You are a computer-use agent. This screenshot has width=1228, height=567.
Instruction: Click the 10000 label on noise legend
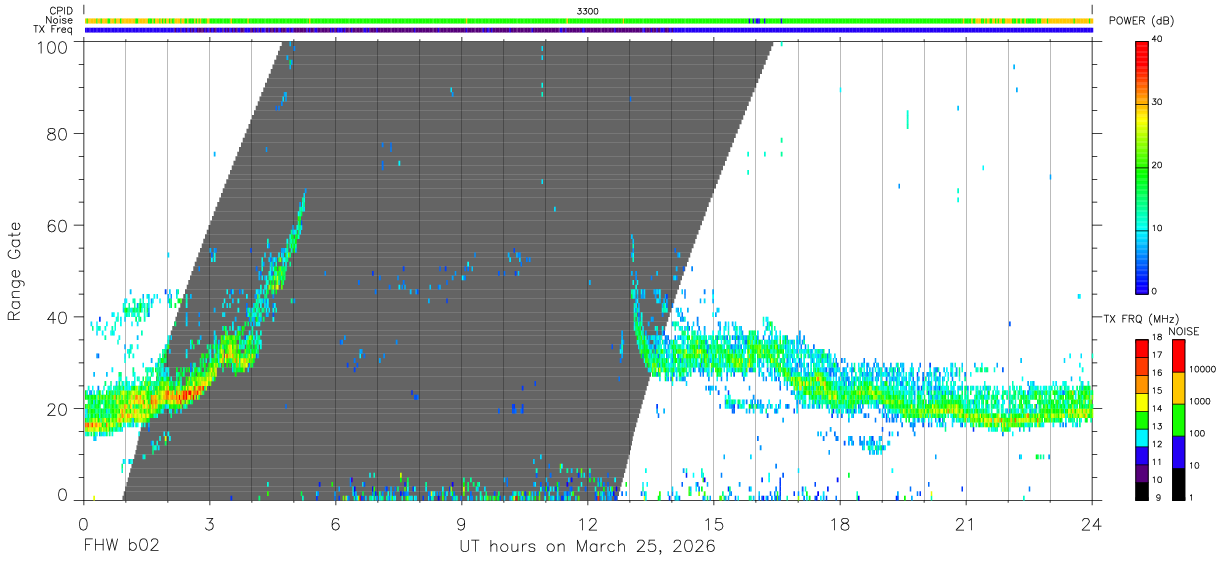tap(1201, 370)
